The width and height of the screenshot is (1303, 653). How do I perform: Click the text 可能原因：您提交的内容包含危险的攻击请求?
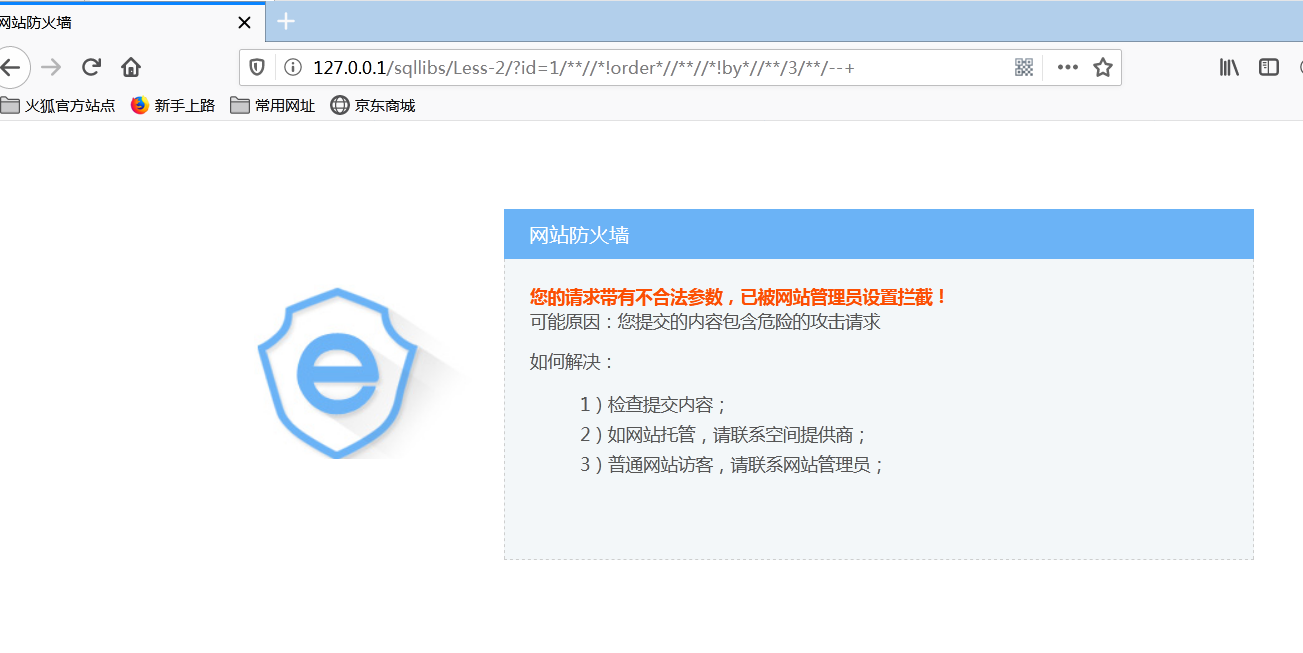pos(705,322)
